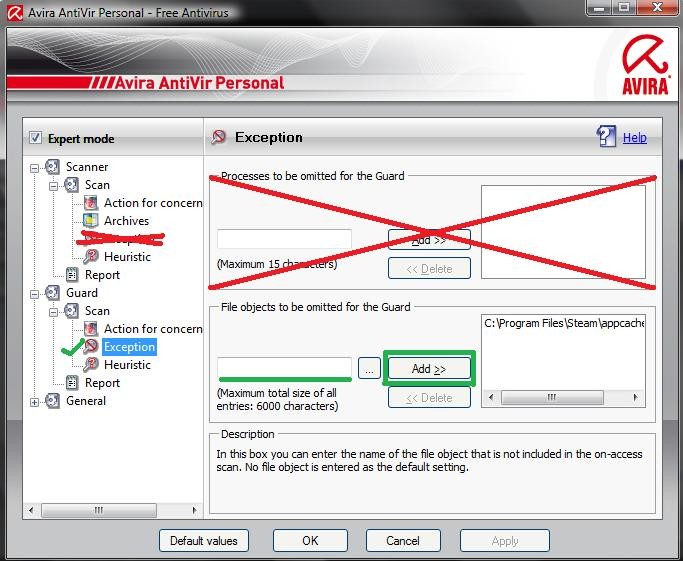The width and height of the screenshot is (683, 561).
Task: Click the file object path input field
Action: [284, 368]
